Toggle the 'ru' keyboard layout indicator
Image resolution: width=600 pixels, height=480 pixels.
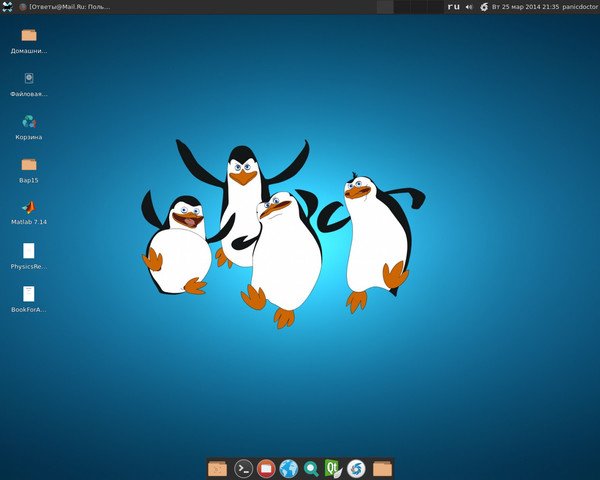pos(453,6)
